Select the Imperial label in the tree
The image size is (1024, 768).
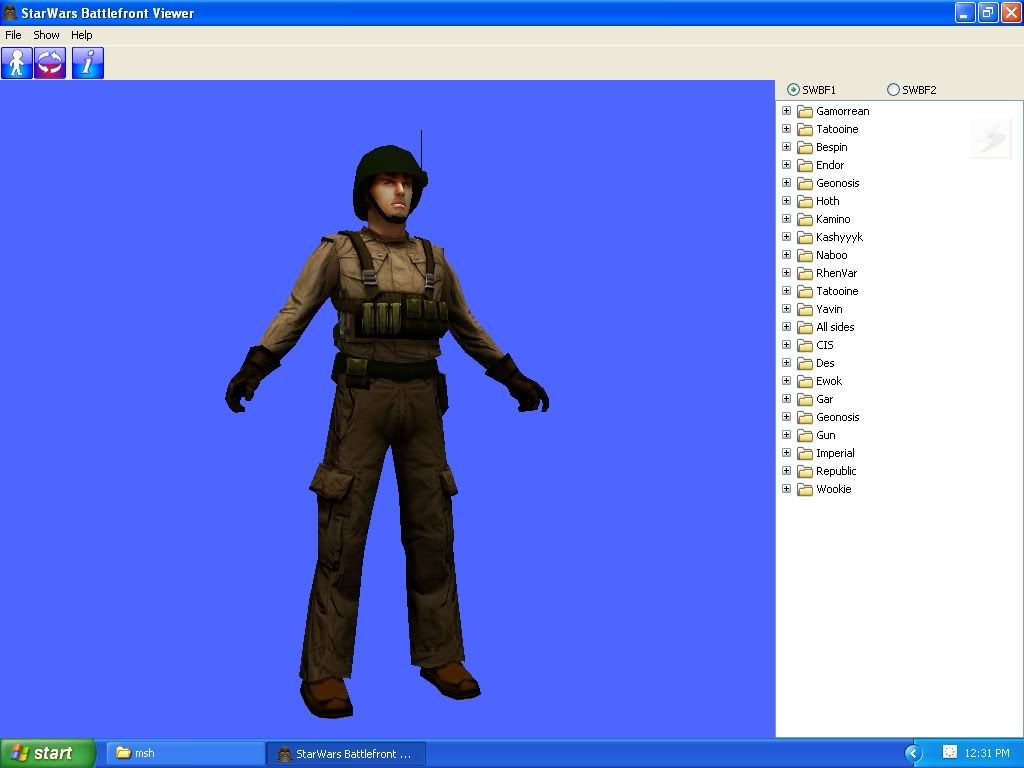pyautogui.click(x=835, y=453)
